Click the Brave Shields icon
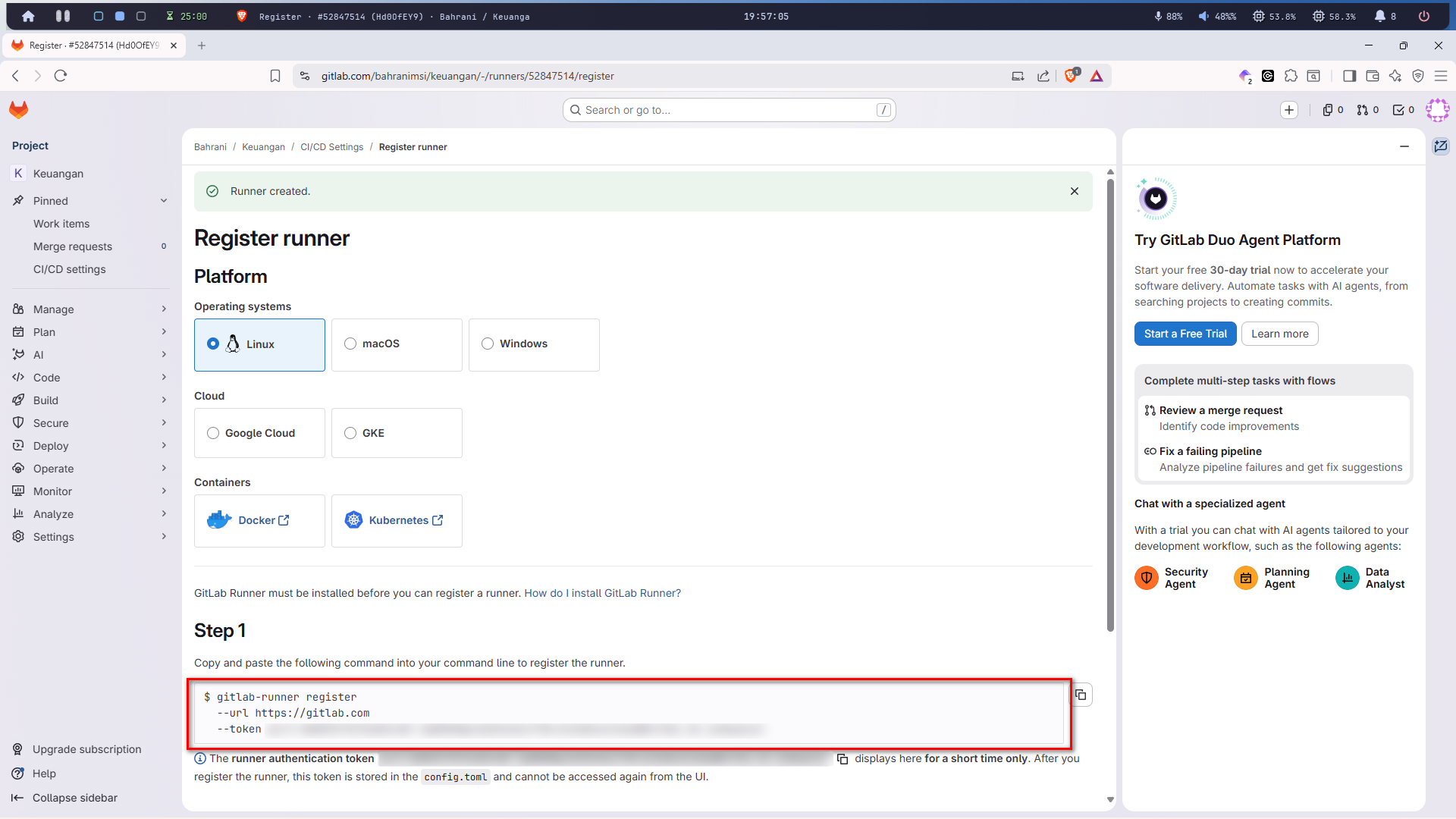The width and height of the screenshot is (1456, 819). click(1072, 76)
